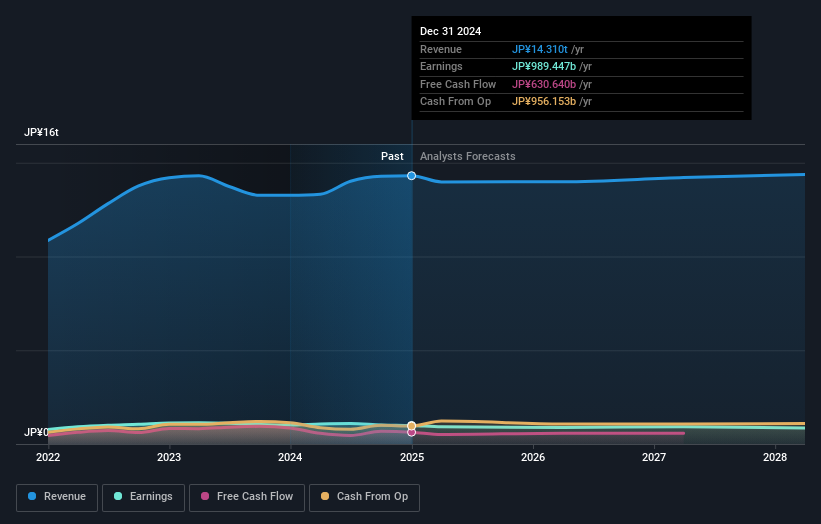Click the Free Cash Flow label in tooltip
The height and width of the screenshot is (524, 821).
[458, 84]
